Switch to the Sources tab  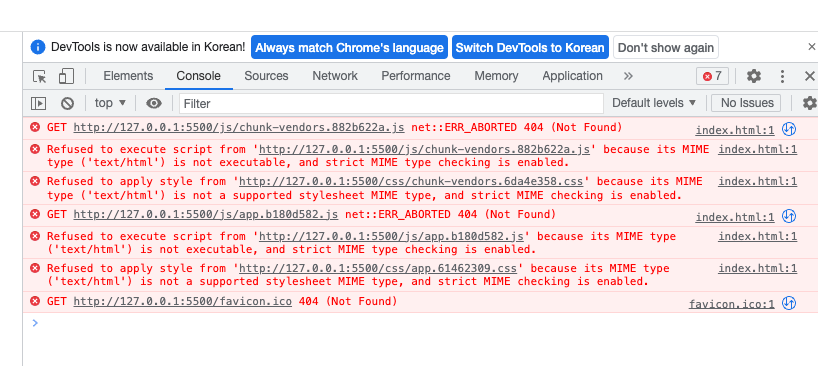tap(266, 76)
